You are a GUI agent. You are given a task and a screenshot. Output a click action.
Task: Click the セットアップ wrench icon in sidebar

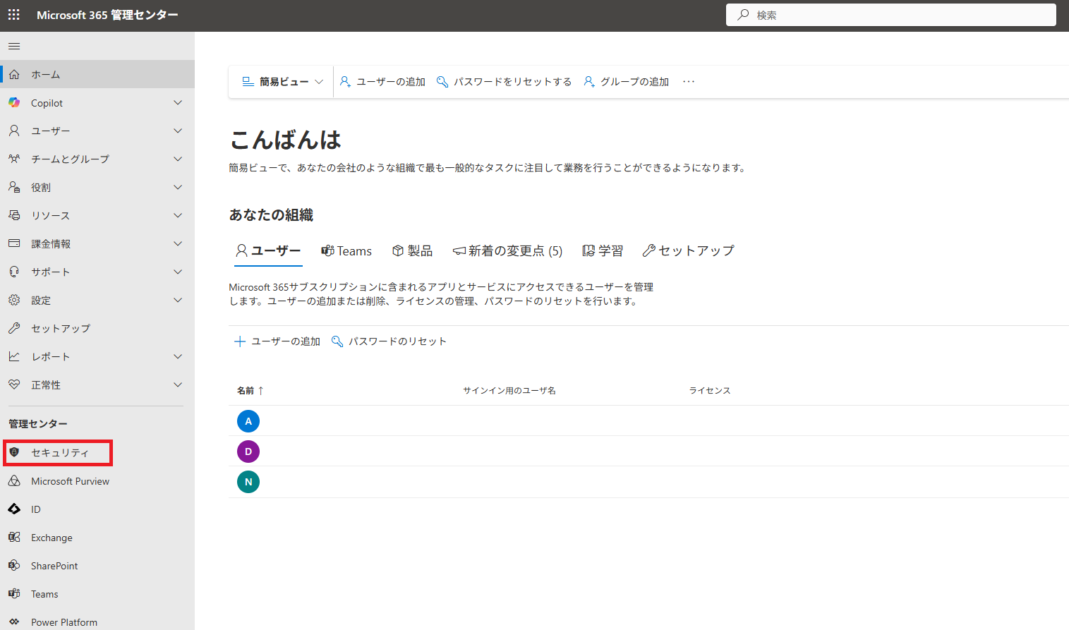(x=14, y=329)
